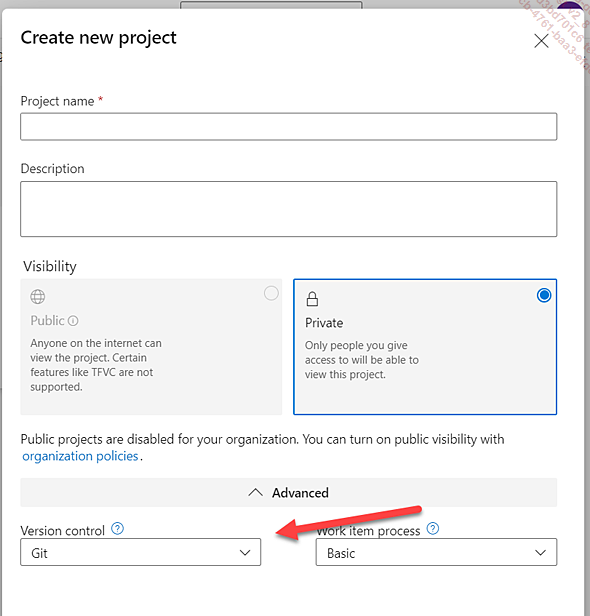Click the Advanced chevron up icon
590x616 pixels.
click(255, 492)
